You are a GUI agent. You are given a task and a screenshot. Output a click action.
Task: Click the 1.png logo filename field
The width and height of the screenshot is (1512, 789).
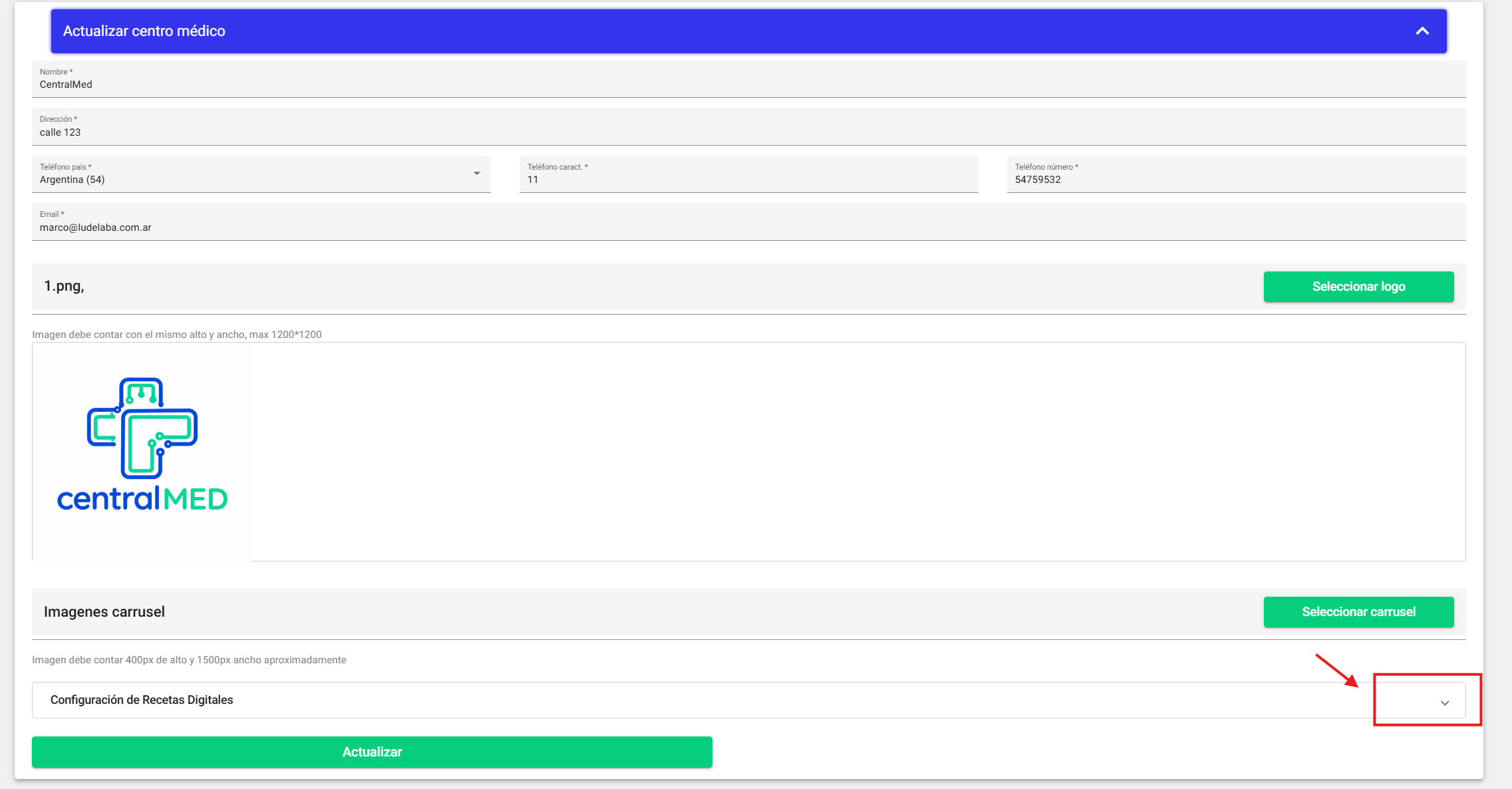645,287
